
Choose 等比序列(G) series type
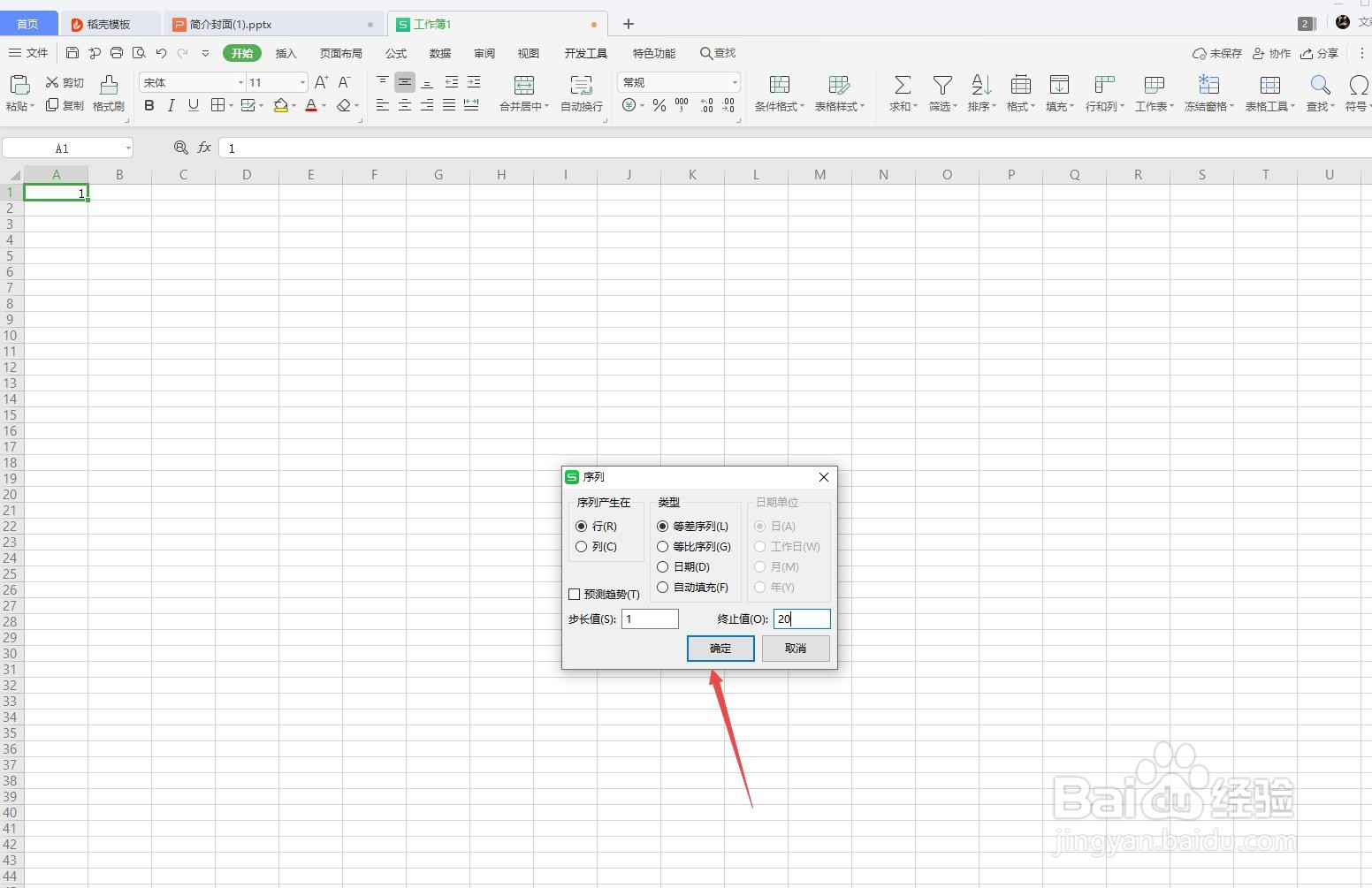coord(662,546)
